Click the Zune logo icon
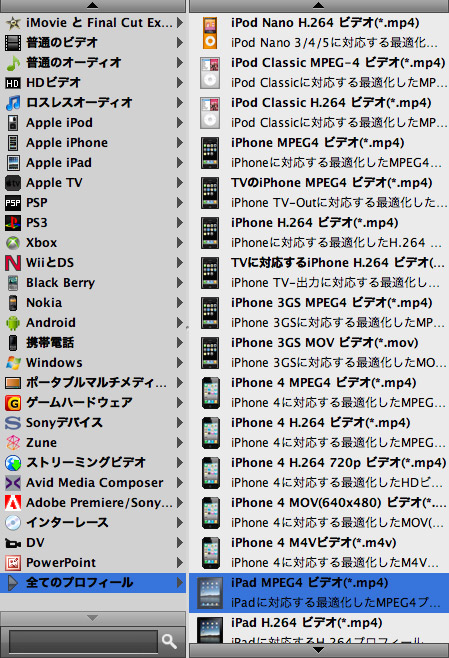The height and width of the screenshot is (658, 449). [13, 443]
